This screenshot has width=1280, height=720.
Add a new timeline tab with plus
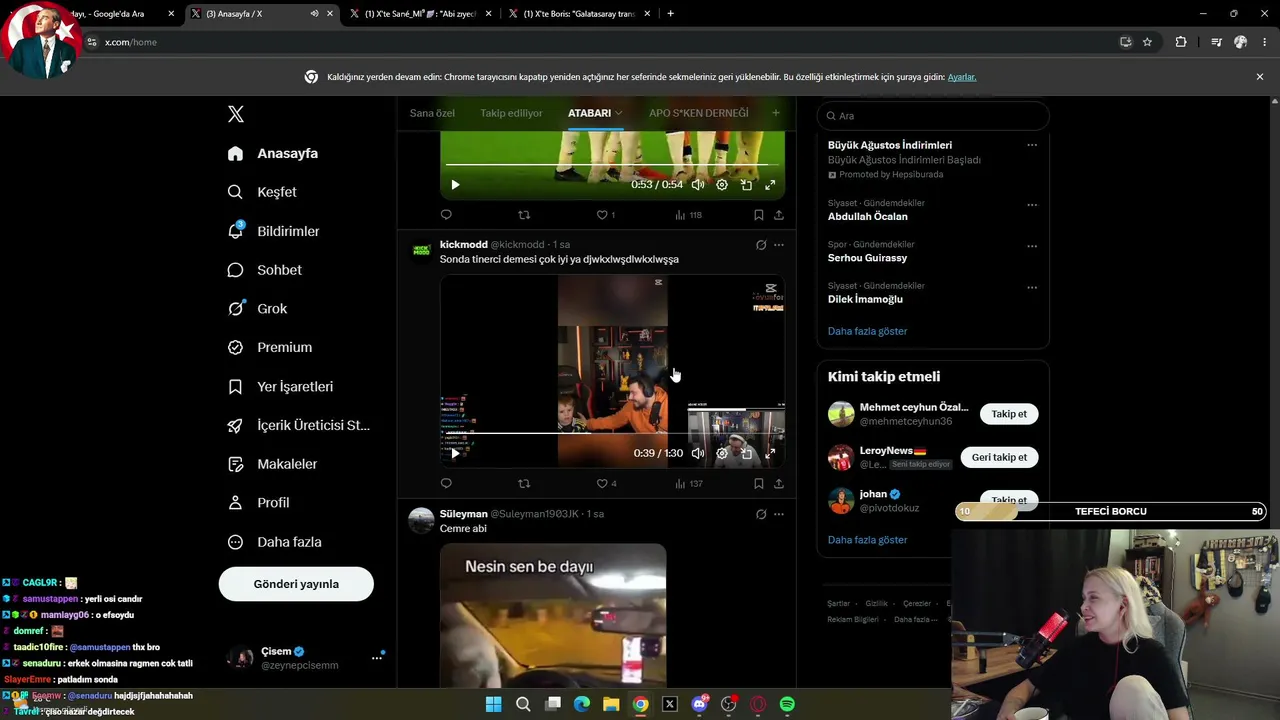[775, 113]
